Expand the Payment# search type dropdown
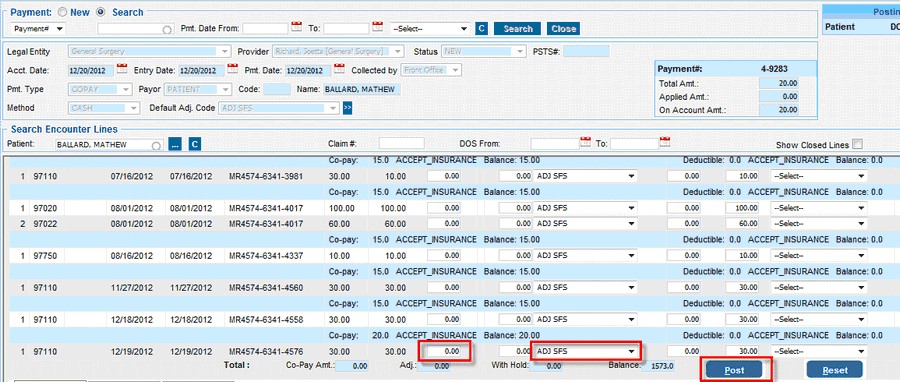Viewport: 900px width, 382px height. (38, 28)
